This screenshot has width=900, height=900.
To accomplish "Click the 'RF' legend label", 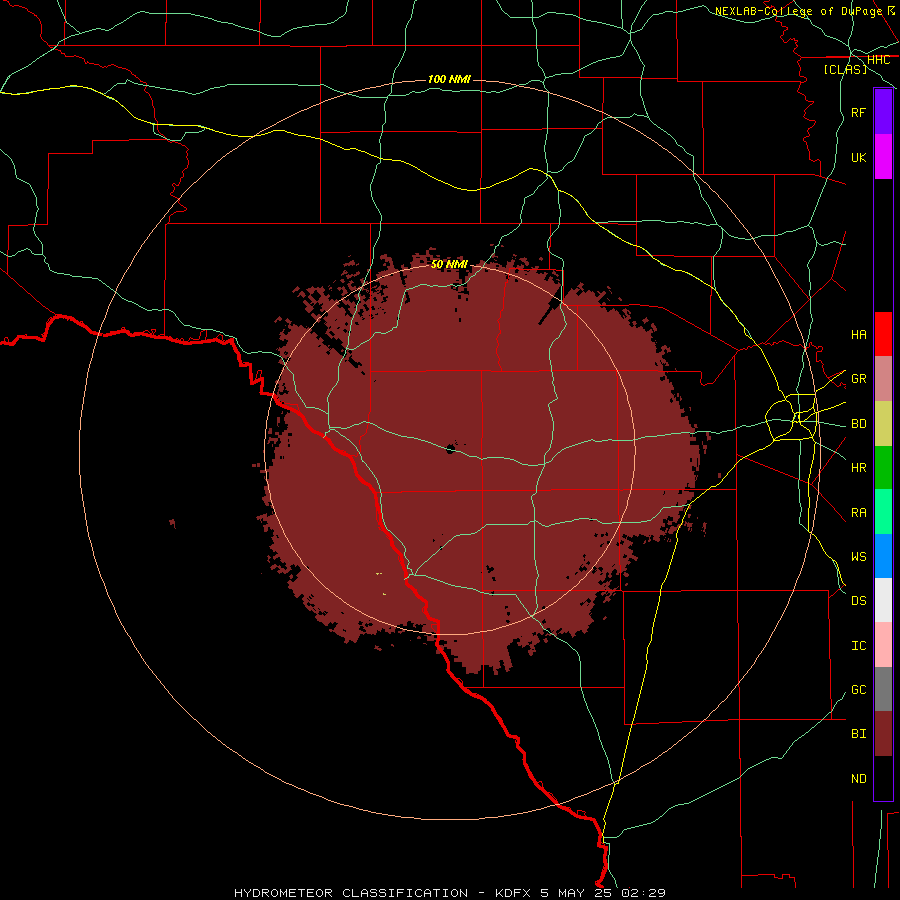I will pos(859,112).
